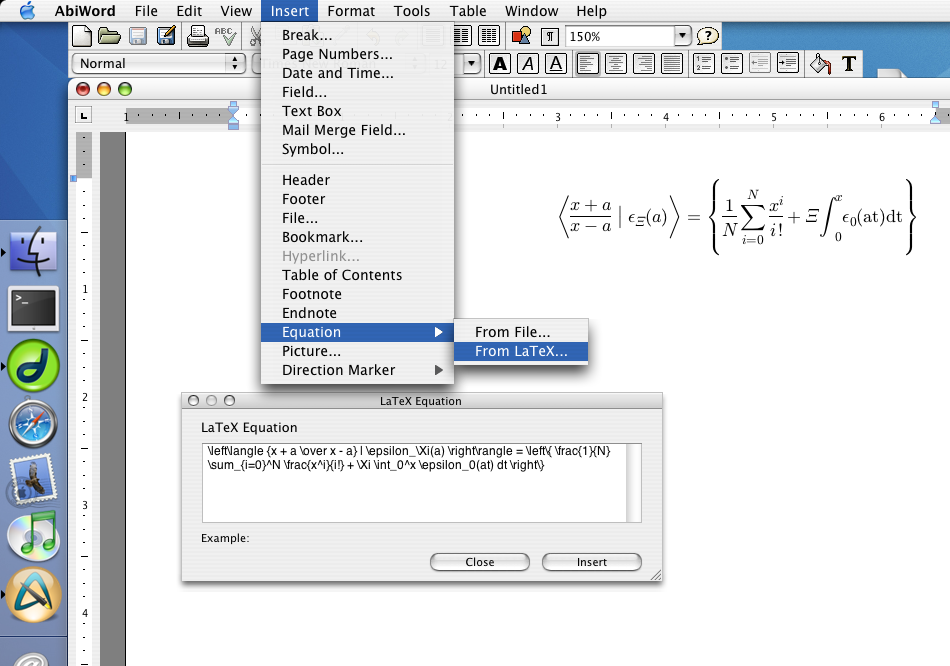Expand the Direction Marker submenu
Viewport: 950px width, 666px height.
click(357, 370)
